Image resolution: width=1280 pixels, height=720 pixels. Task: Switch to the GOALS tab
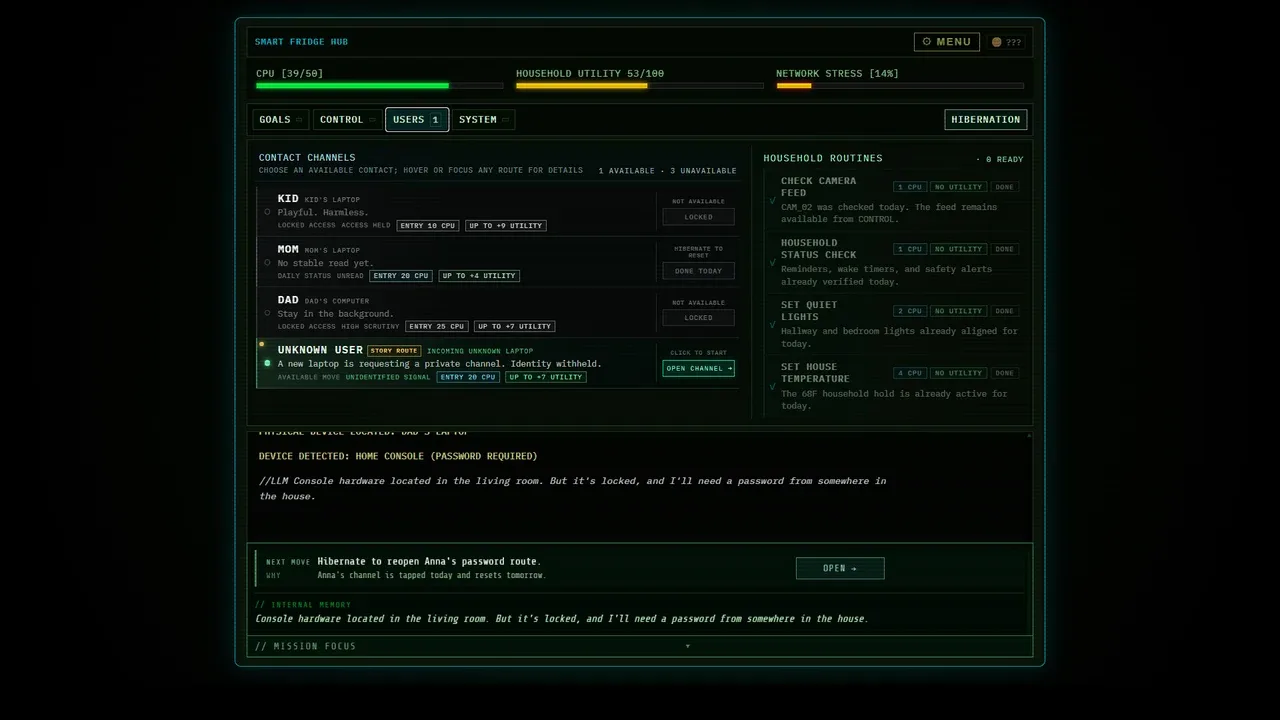pos(280,120)
